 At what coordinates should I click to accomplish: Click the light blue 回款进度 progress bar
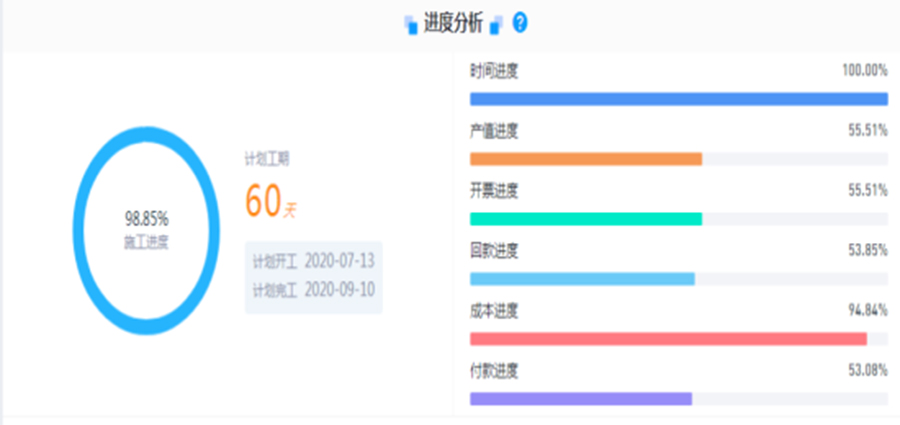pos(581,279)
